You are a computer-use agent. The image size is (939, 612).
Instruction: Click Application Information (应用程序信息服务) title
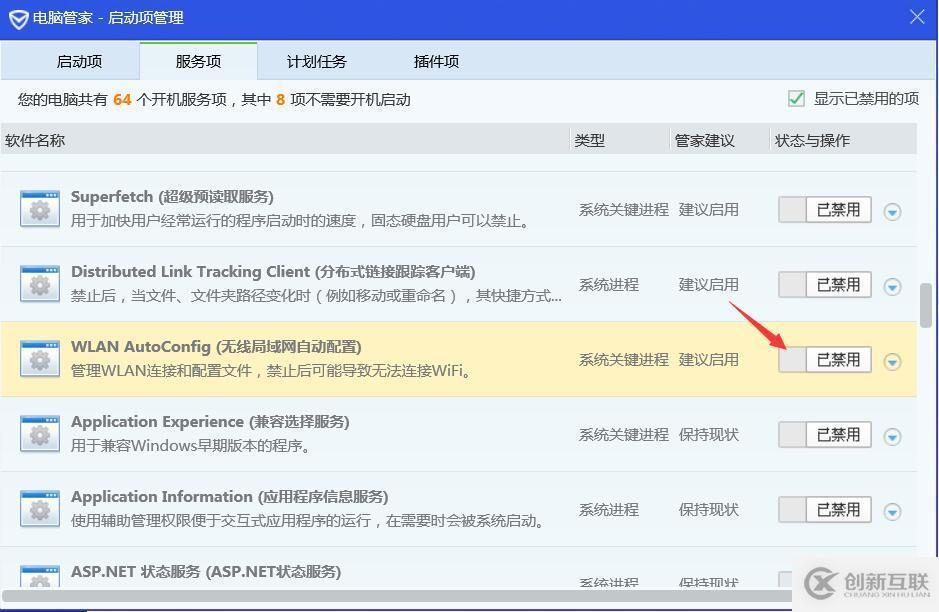229,496
